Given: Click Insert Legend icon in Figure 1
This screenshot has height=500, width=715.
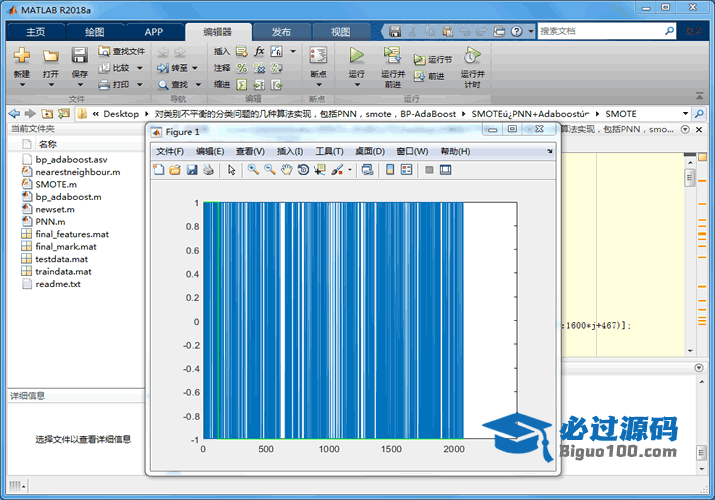Looking at the screenshot, I should click(x=406, y=170).
